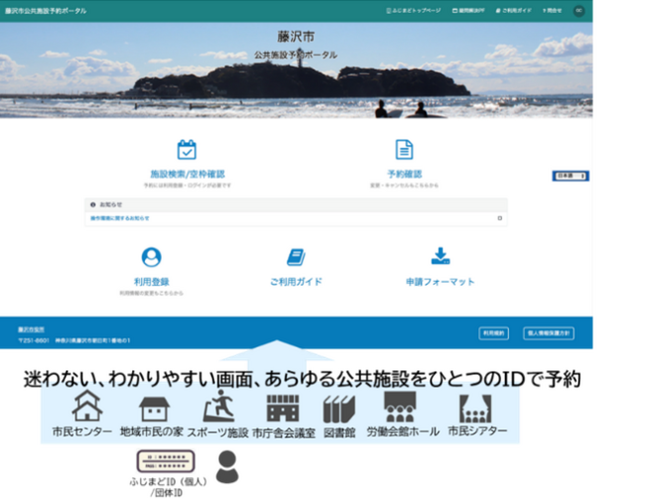Viewport: 650px width, 504px height.
Task: Click the 予約確認 link text
Action: coord(404,174)
